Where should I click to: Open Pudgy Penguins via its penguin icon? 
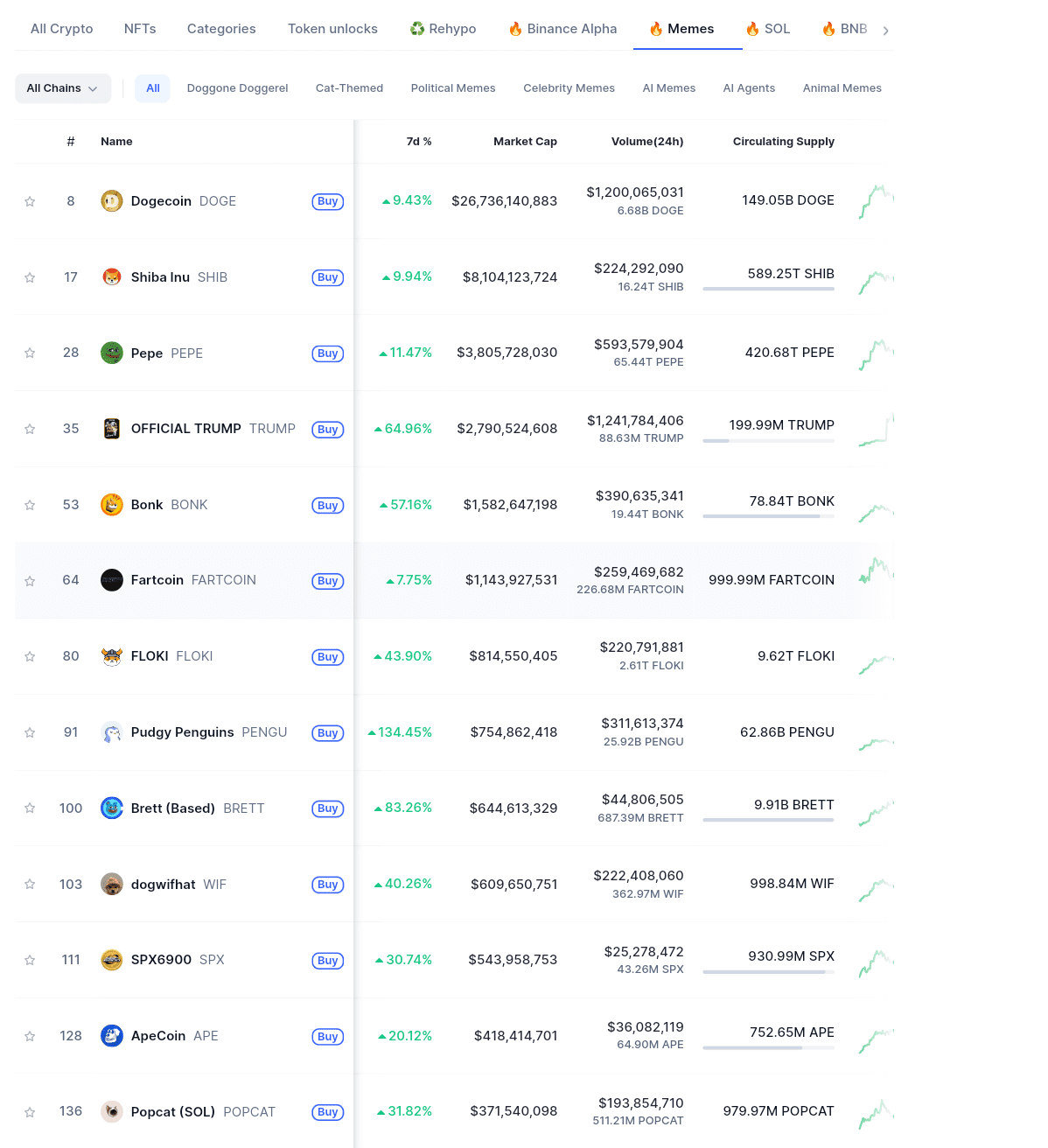[111, 732]
